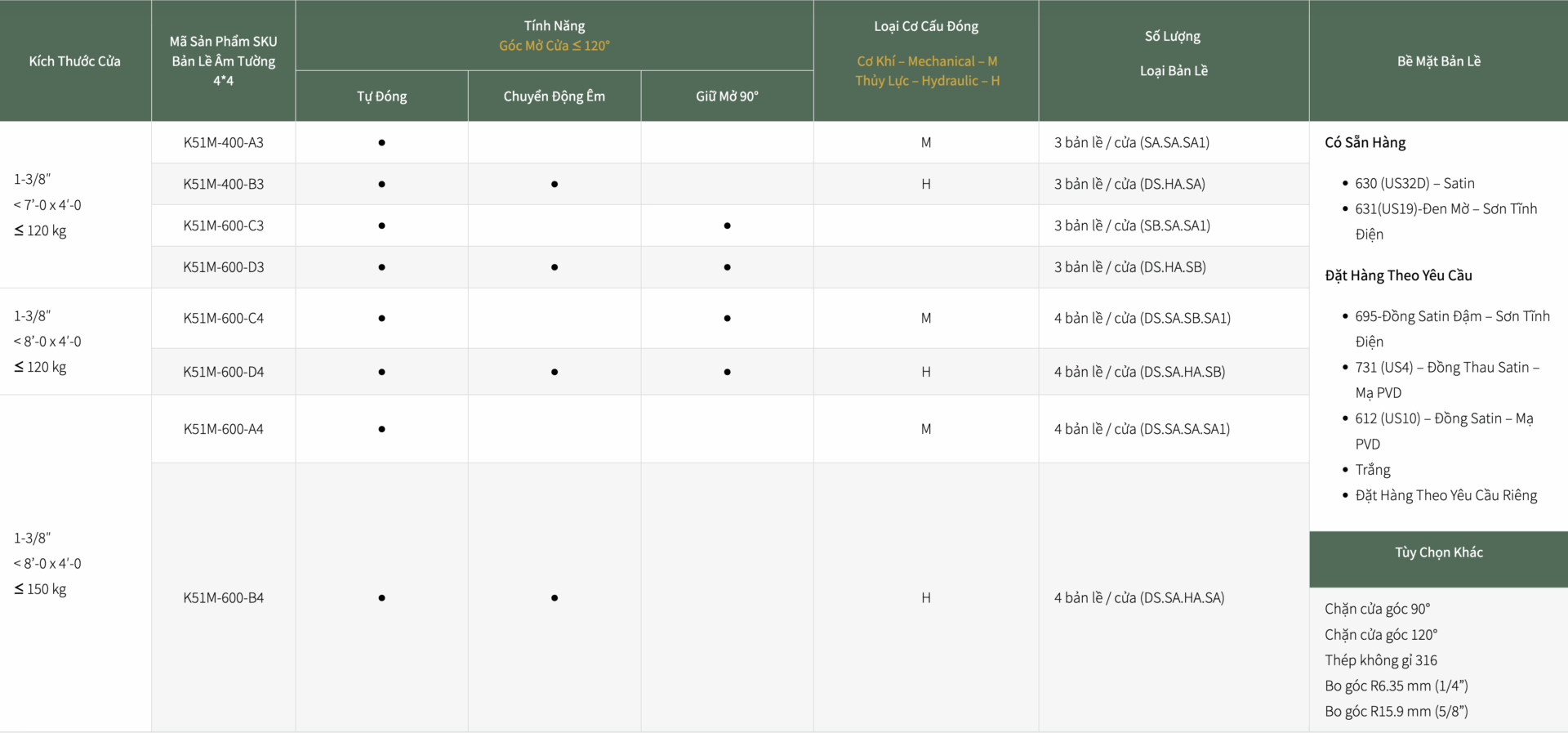Image resolution: width=1568 pixels, height=733 pixels.
Task: Click the Giữ Mở 90° column header
Action: coord(727,96)
